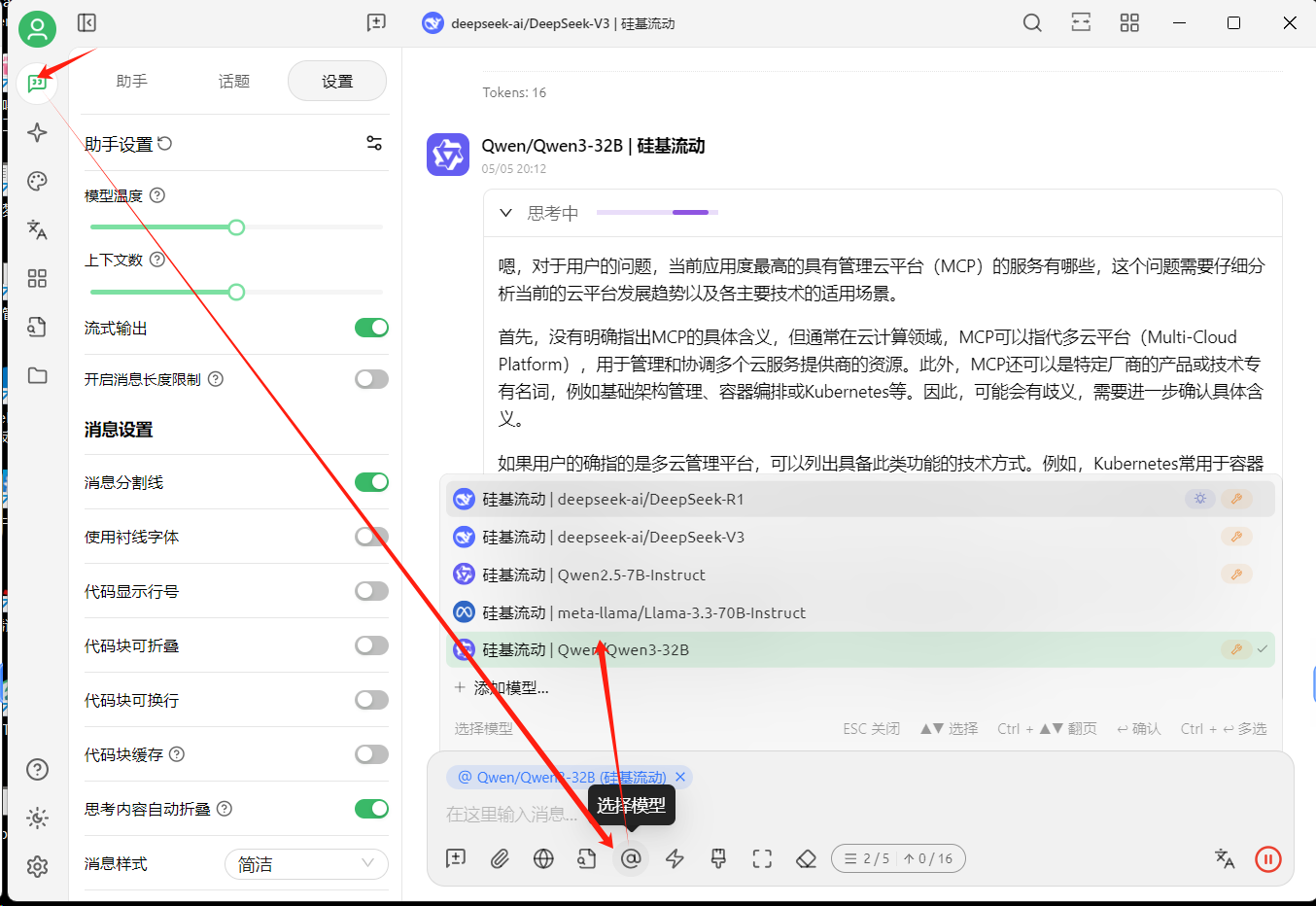The image size is (1316, 906).
Task: Pause the response generation
Action: [x=1268, y=858]
